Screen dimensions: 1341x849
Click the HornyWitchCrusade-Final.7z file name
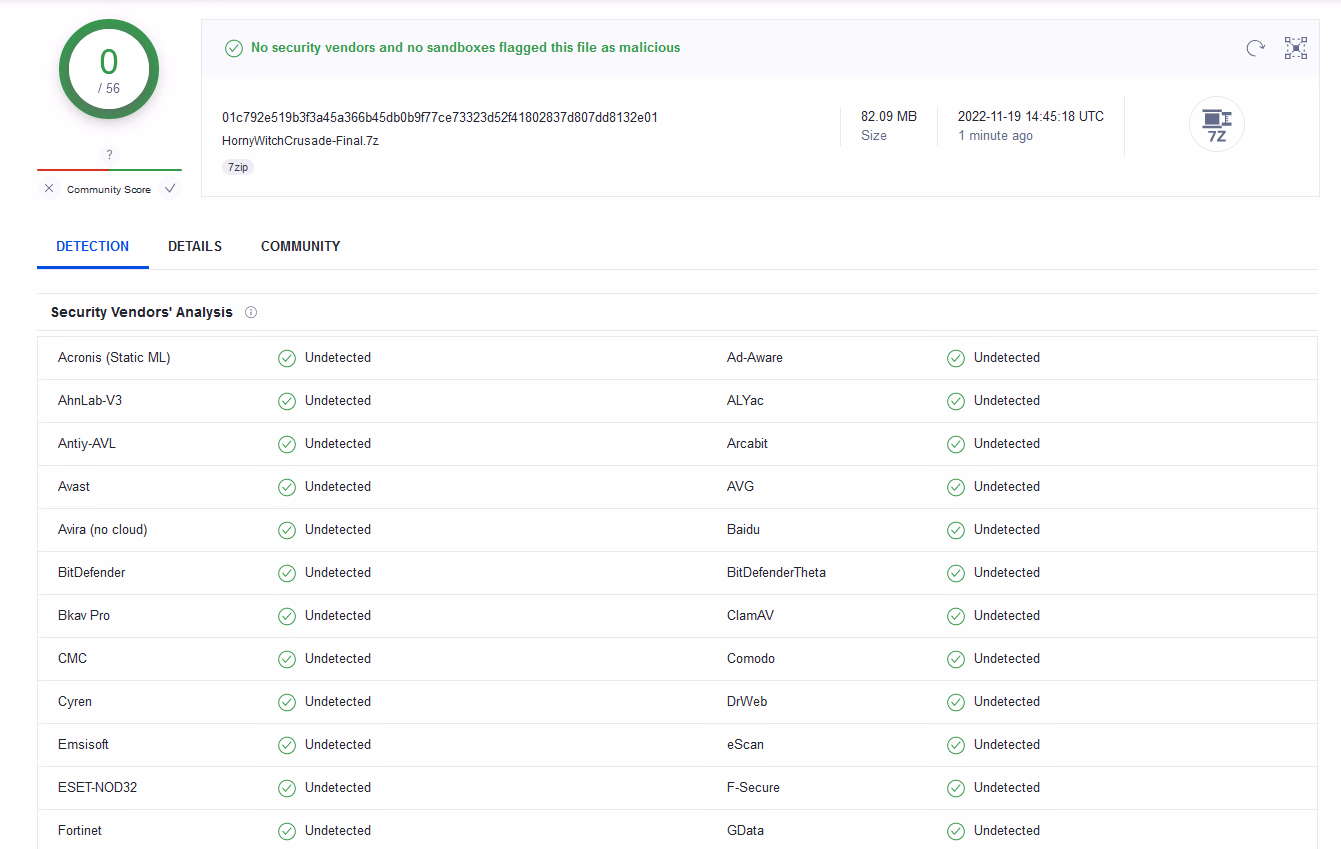tap(300, 141)
